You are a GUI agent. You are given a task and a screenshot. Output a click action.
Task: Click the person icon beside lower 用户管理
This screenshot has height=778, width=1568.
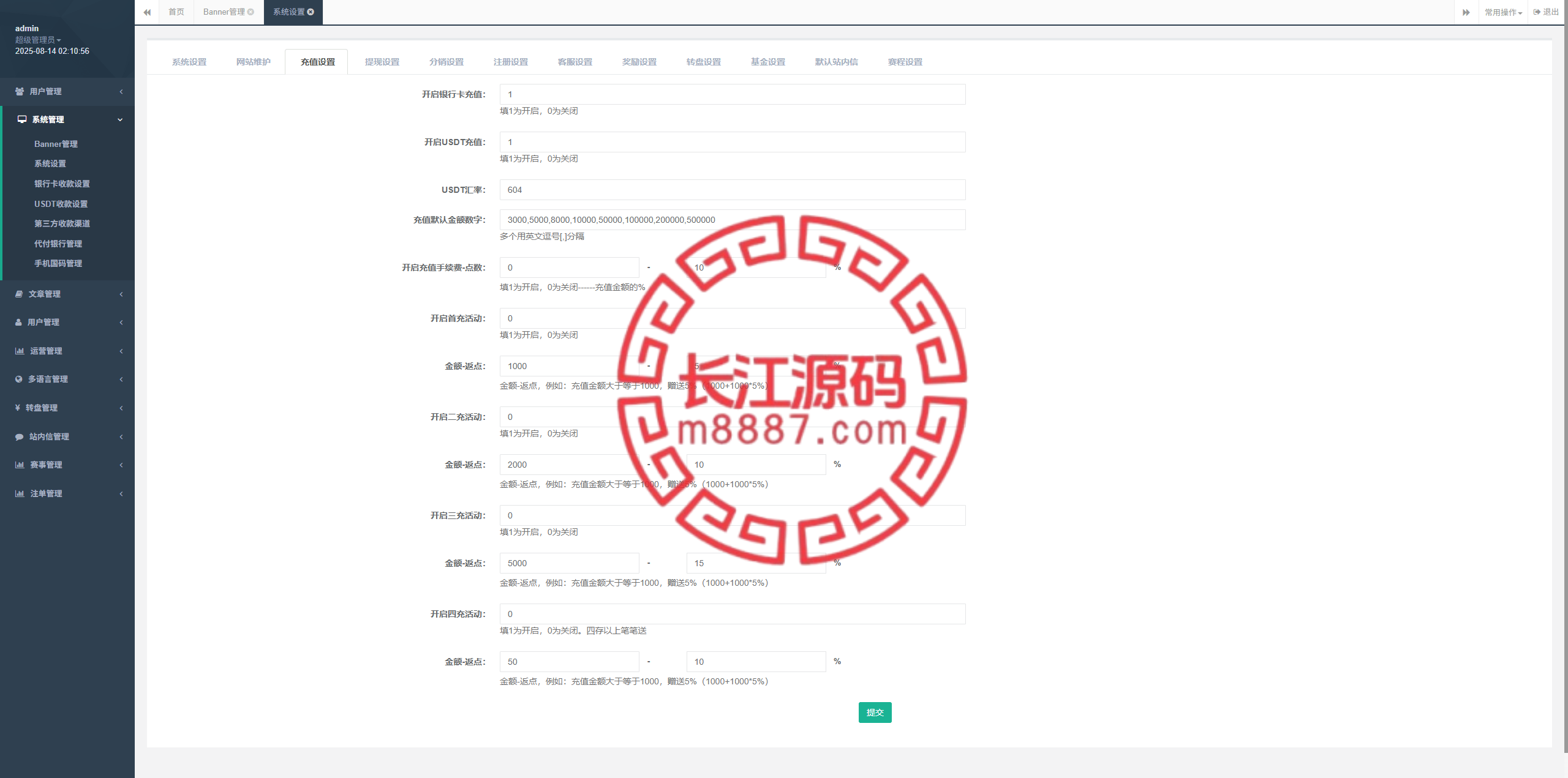(18, 322)
